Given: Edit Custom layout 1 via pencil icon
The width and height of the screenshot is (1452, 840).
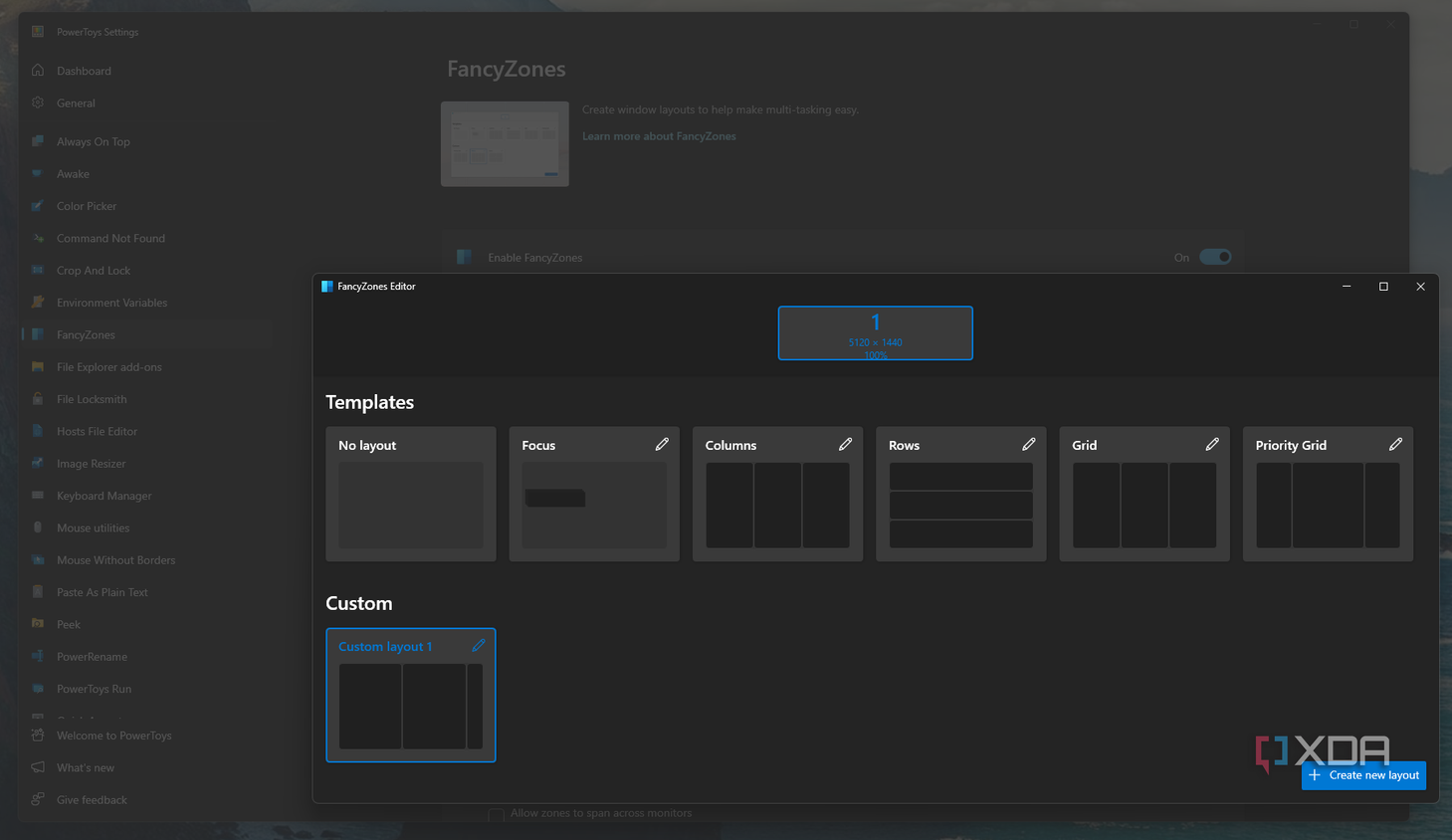Looking at the screenshot, I should [479, 646].
